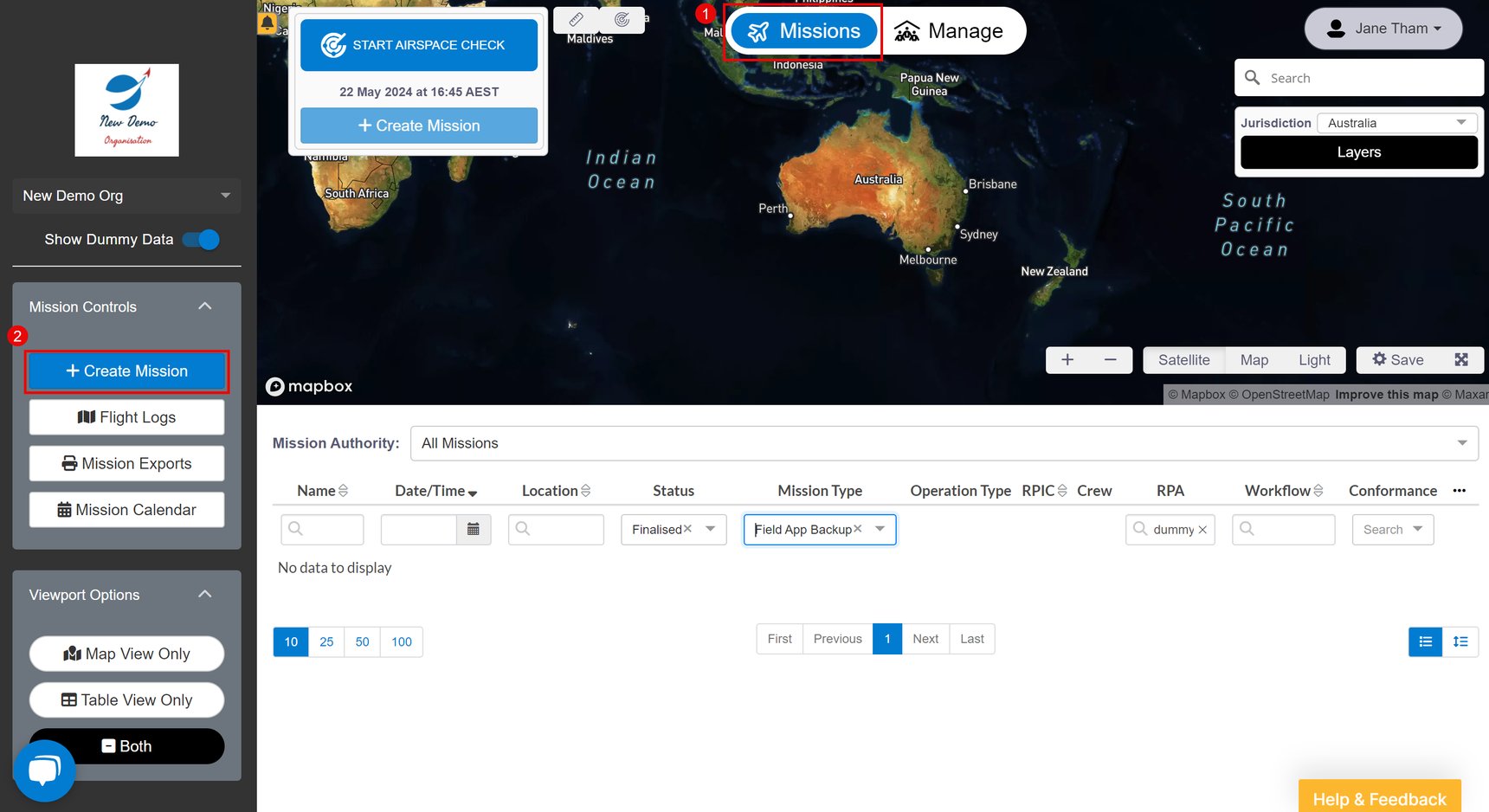Toggle the fullscreen map icon next to Save
This screenshot has width=1489, height=812.
tap(1462, 359)
